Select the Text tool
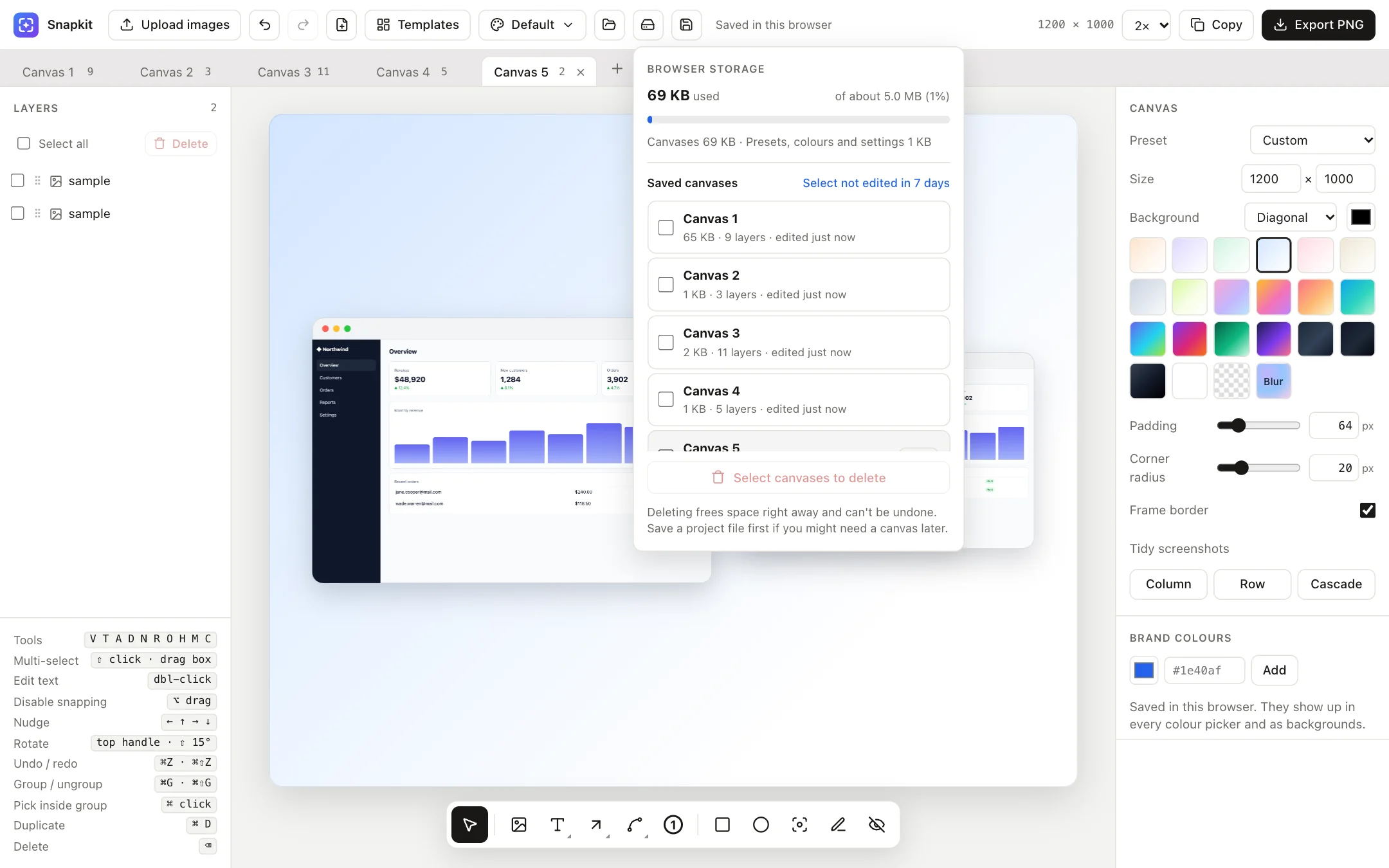Viewport: 1389px width, 868px height. pos(558,824)
